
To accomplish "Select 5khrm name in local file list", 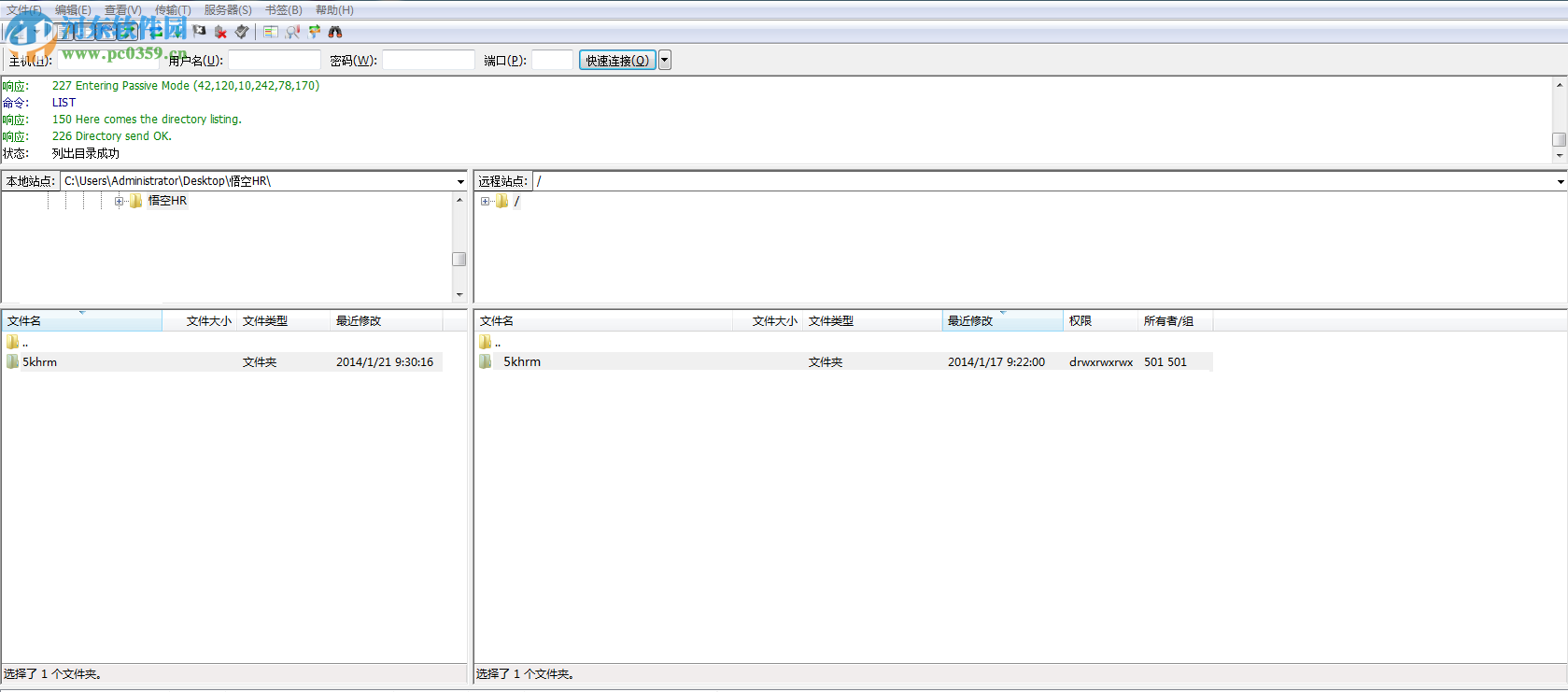I will point(39,362).
